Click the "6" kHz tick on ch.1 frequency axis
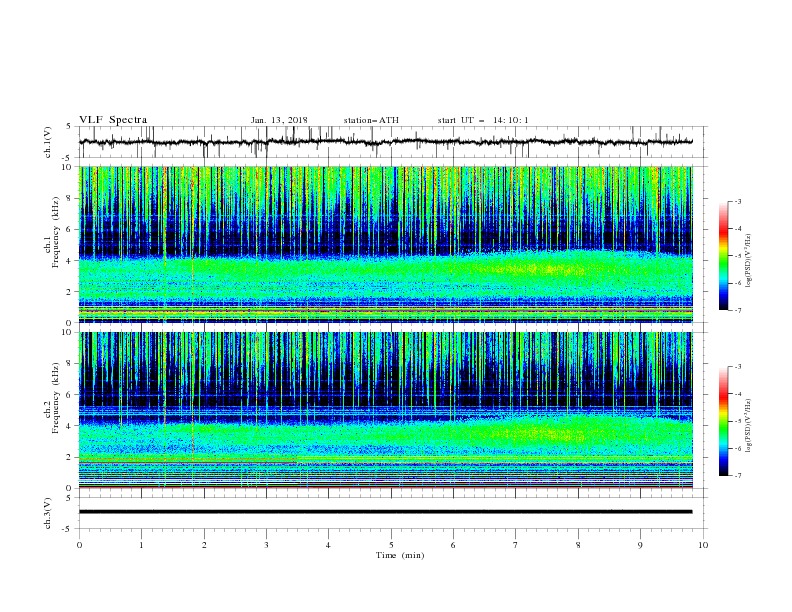 (70, 229)
